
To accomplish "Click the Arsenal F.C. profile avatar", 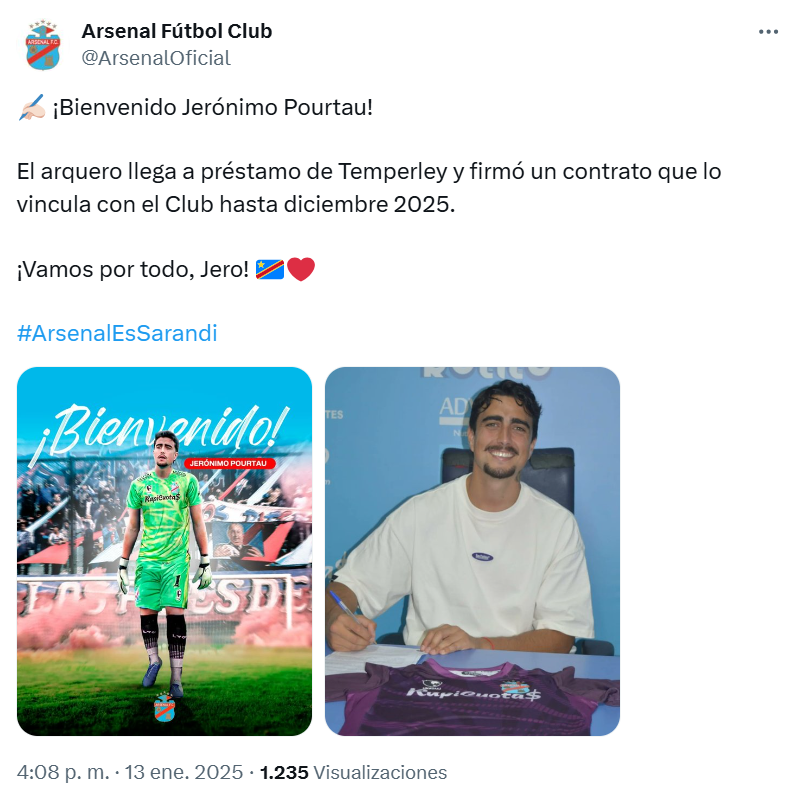I will (x=43, y=45).
